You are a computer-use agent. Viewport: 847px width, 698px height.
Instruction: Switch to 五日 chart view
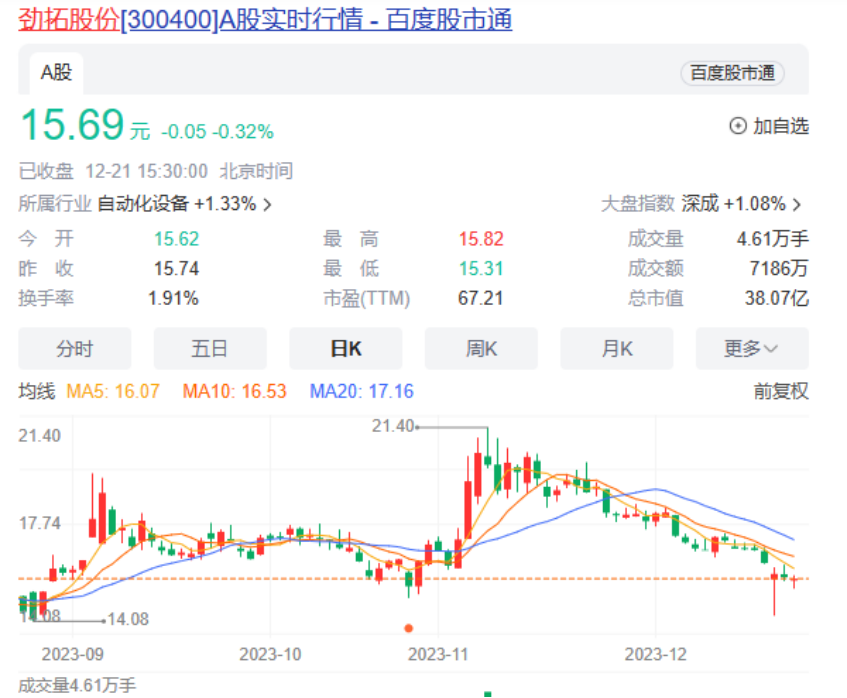[210, 348]
